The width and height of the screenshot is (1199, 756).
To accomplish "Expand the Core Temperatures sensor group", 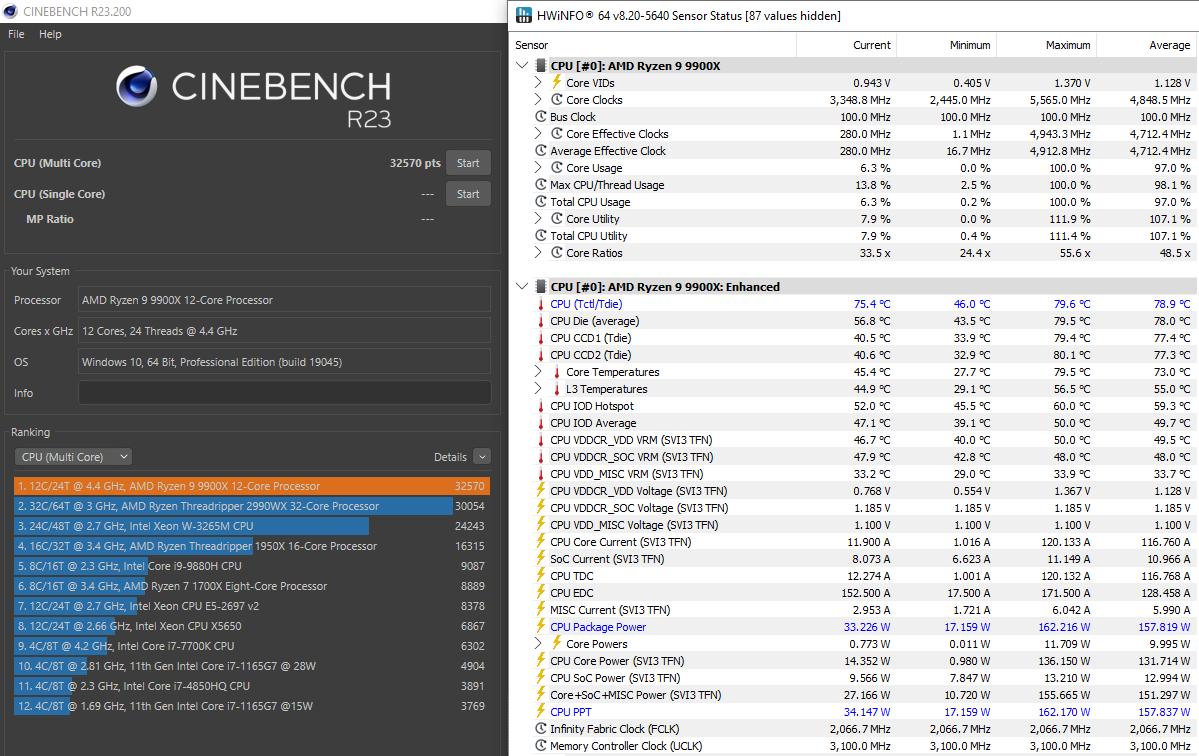I will point(538,372).
